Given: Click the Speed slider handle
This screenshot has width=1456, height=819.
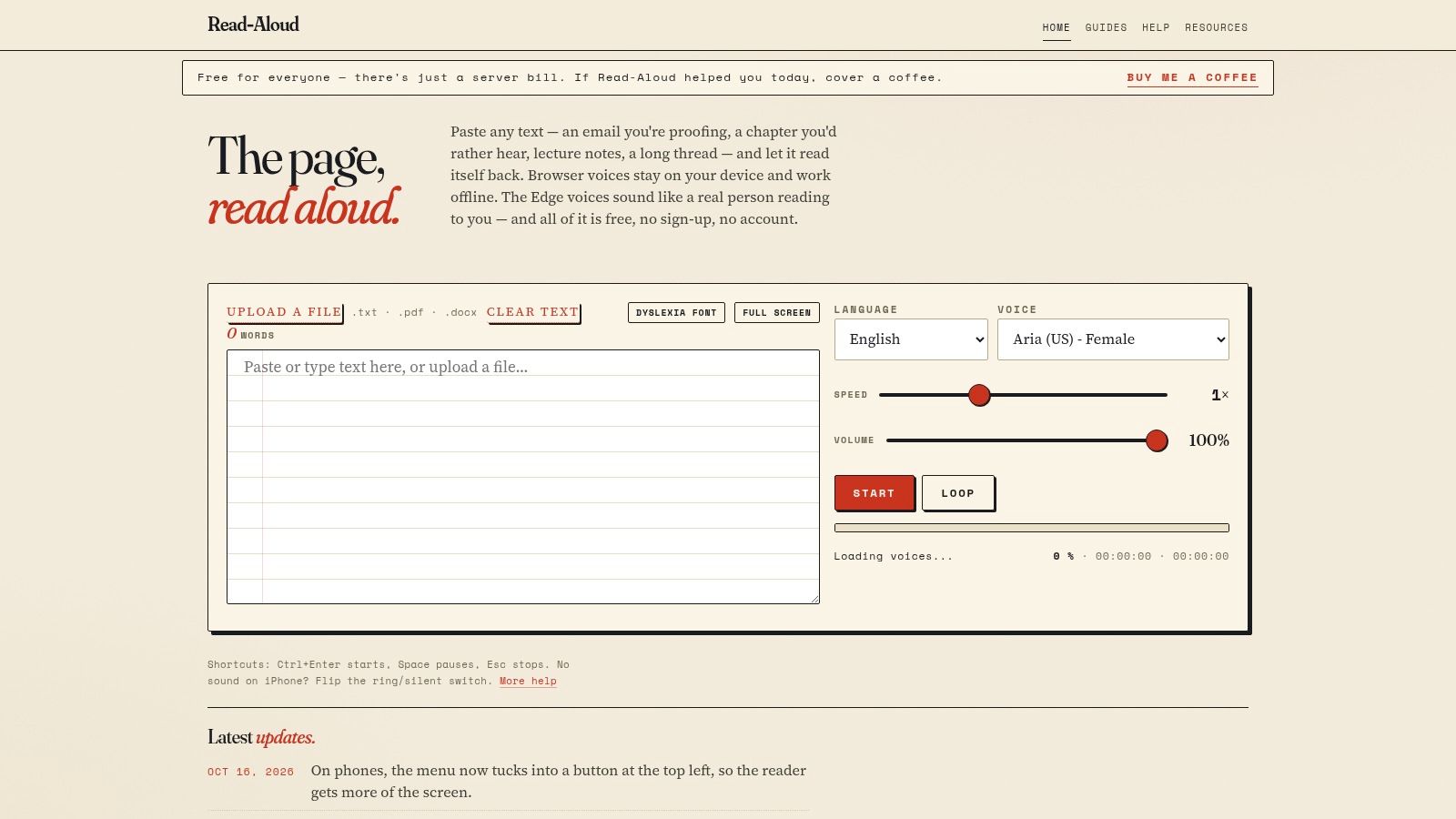Looking at the screenshot, I should [x=979, y=395].
